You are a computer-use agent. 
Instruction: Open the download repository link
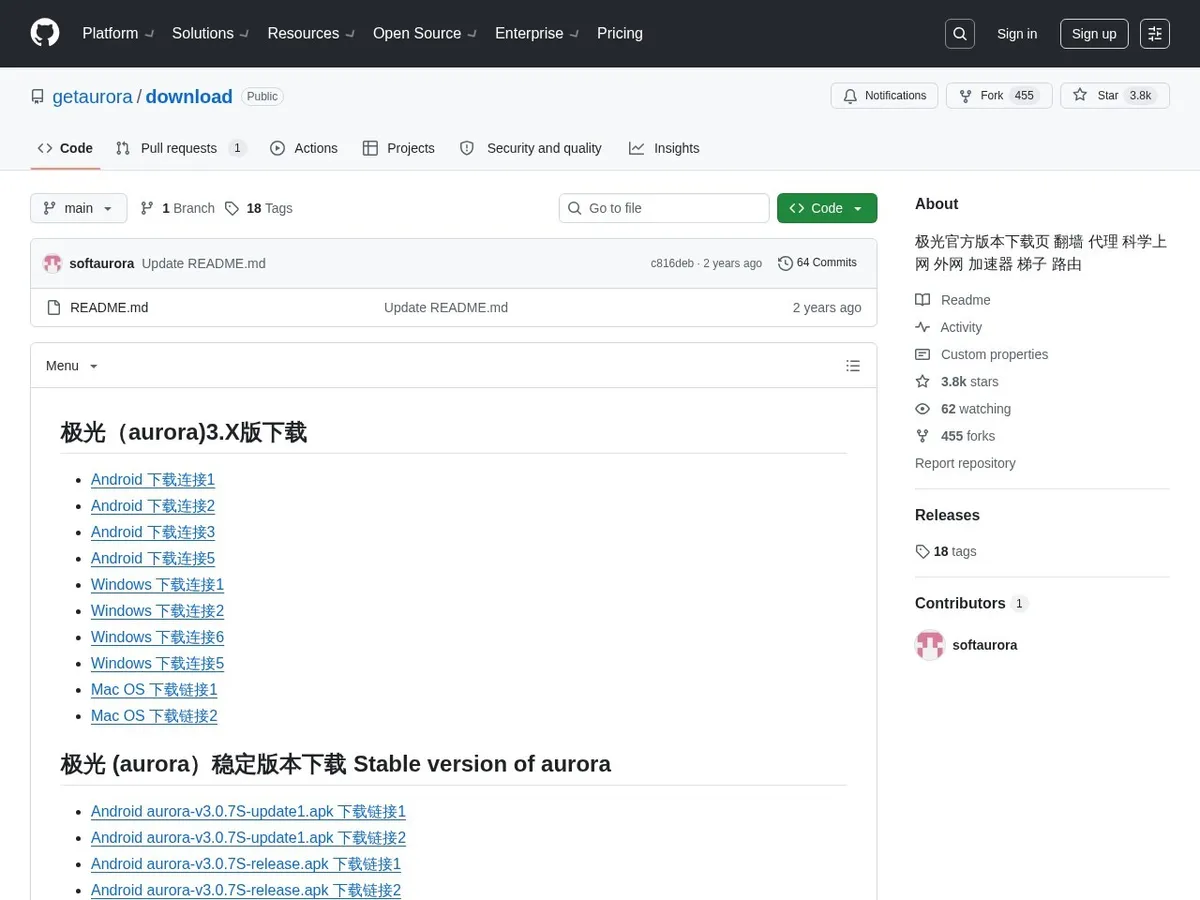[189, 97]
